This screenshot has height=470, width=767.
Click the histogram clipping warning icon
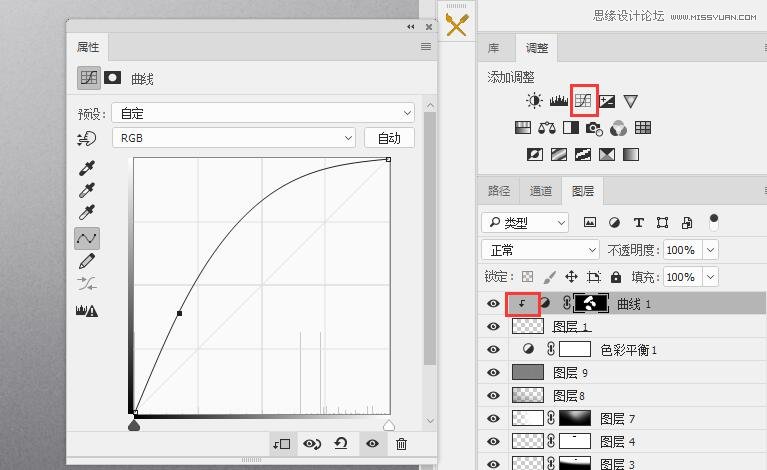(x=87, y=311)
